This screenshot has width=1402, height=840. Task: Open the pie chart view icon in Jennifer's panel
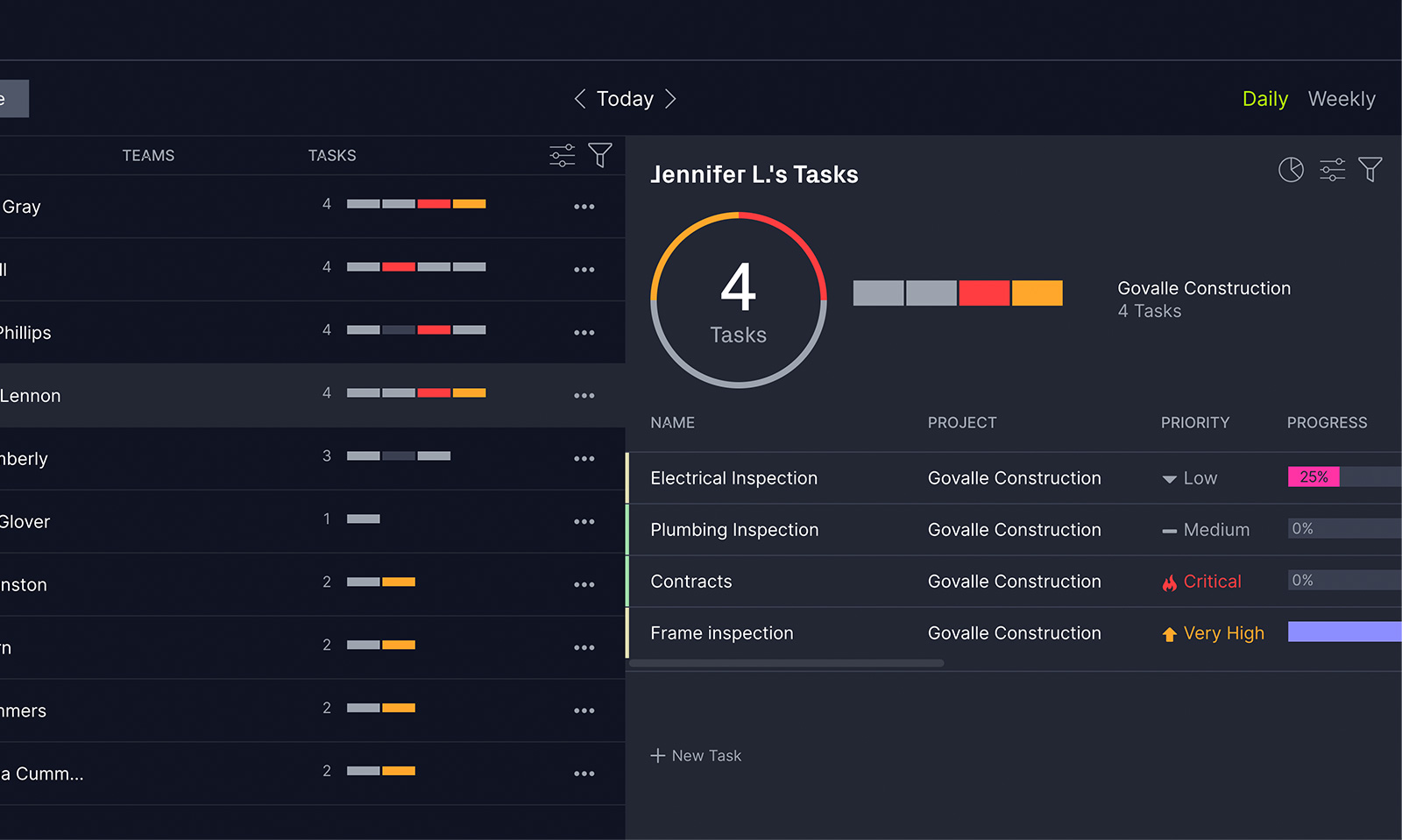[x=1291, y=169]
